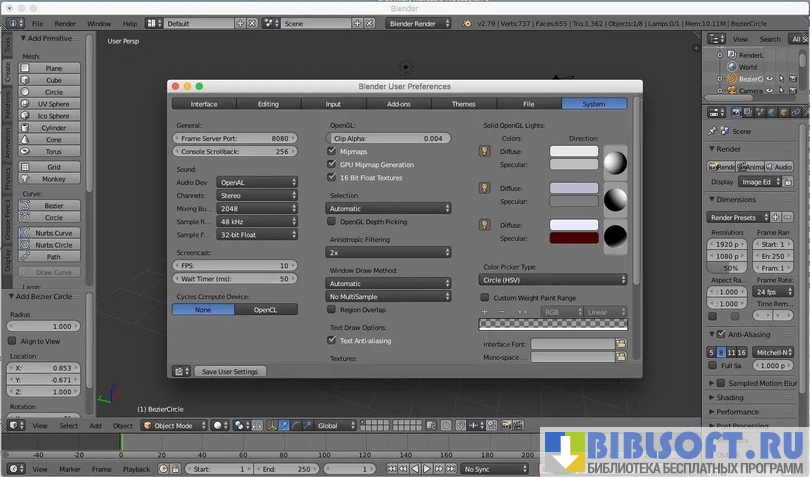This screenshot has width=810, height=477.
Task: Open the Color Picker Type dropdown
Action: 553,280
